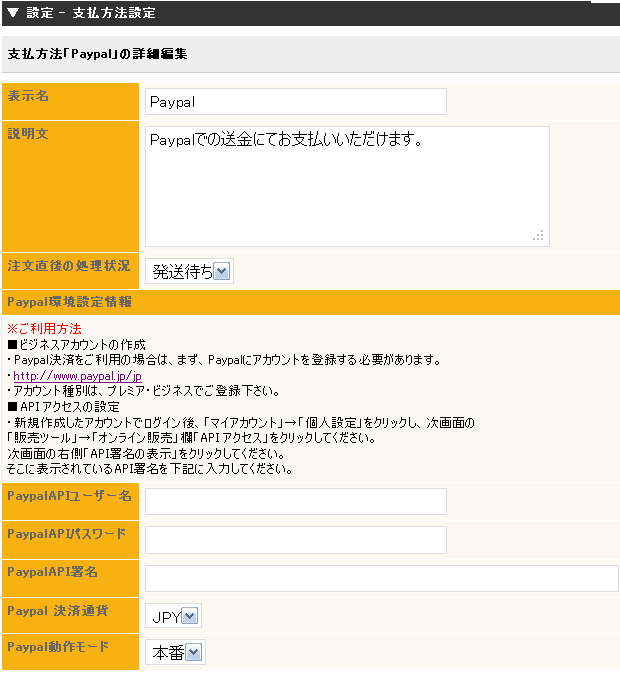Image resolution: width=620 pixels, height=695 pixels.
Task: Open the Paypal動作モード dropdown (本番)
Action: (x=175, y=652)
